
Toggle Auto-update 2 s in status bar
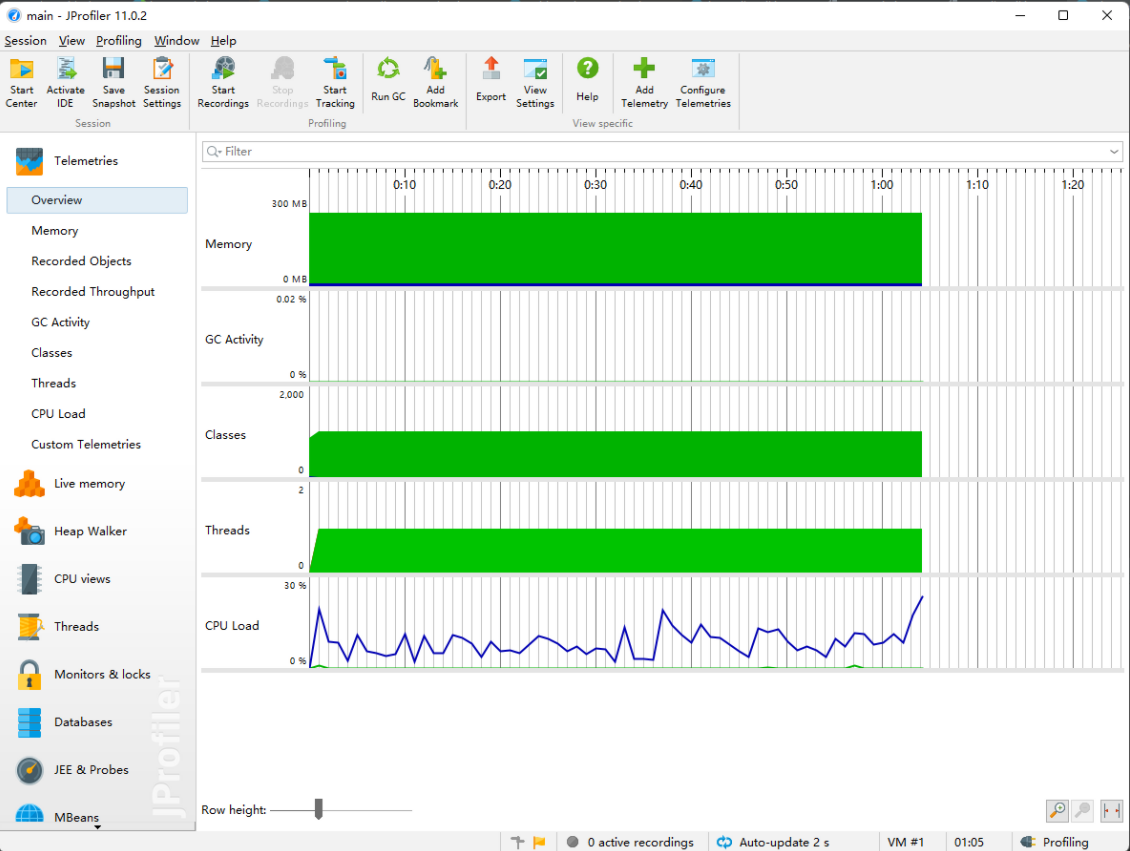(773, 842)
